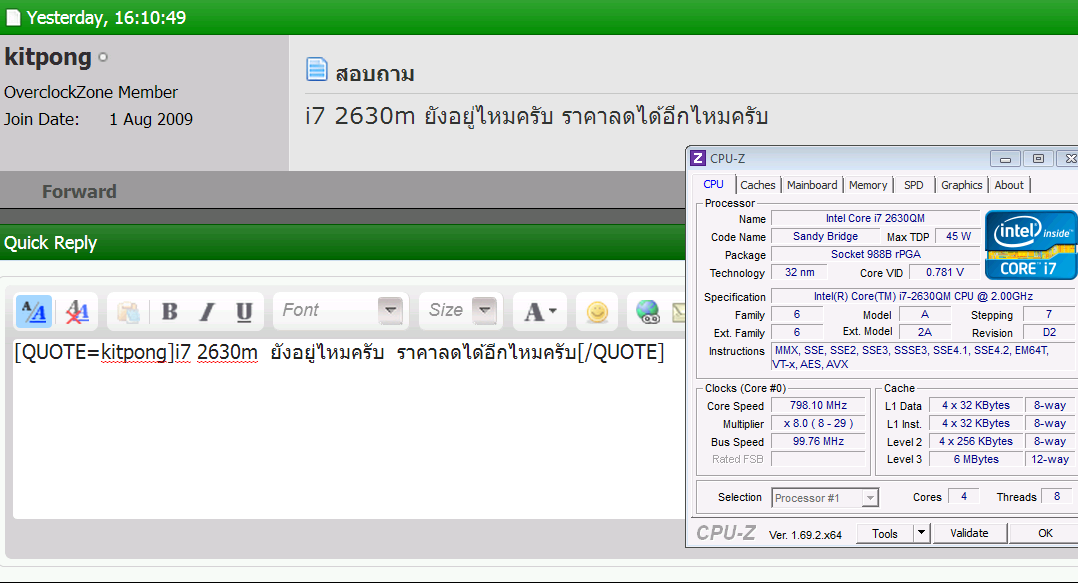Click the Socket 988B rPGA package value

[x=874, y=254]
